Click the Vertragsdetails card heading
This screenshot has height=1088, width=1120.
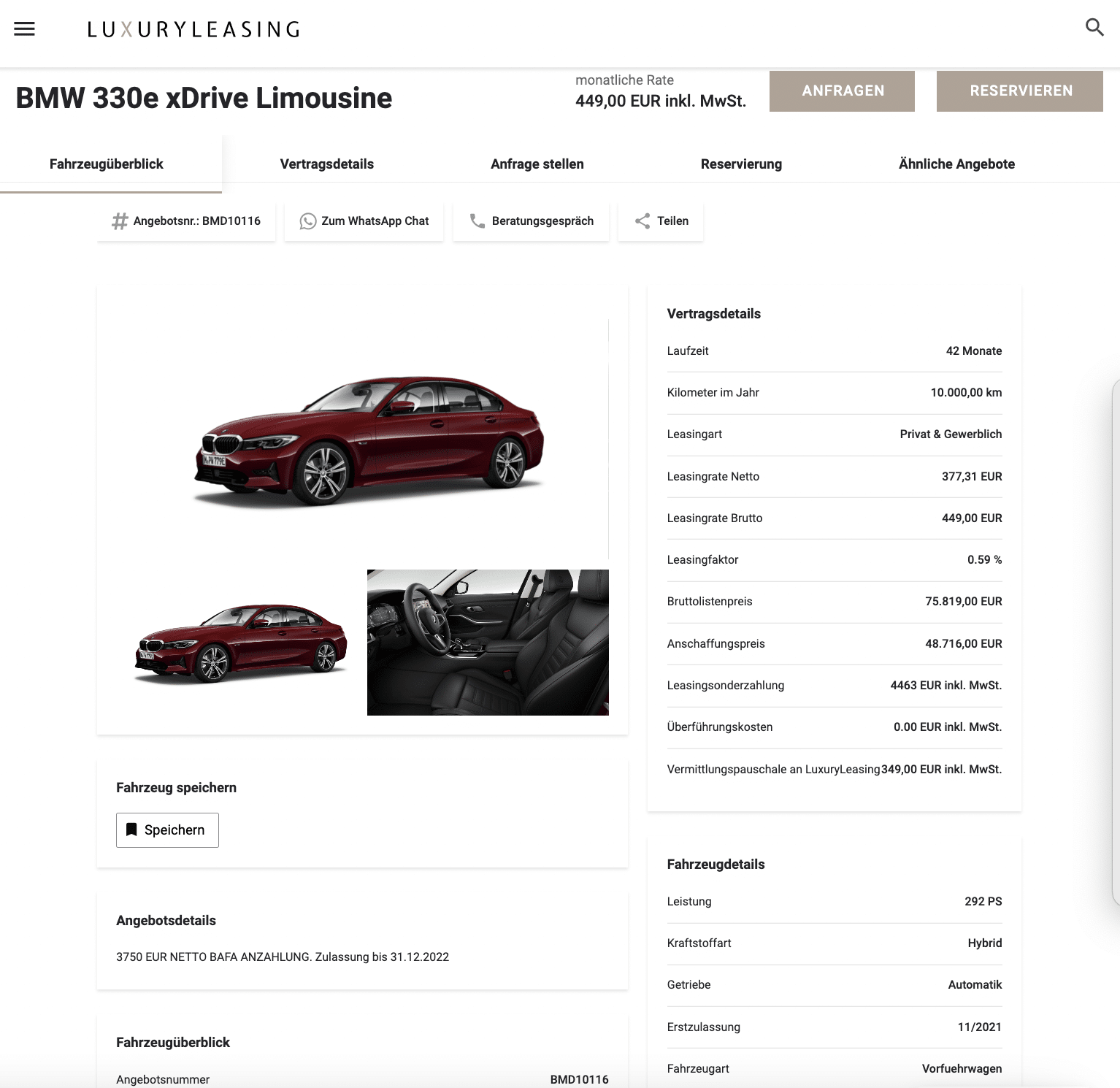point(714,314)
